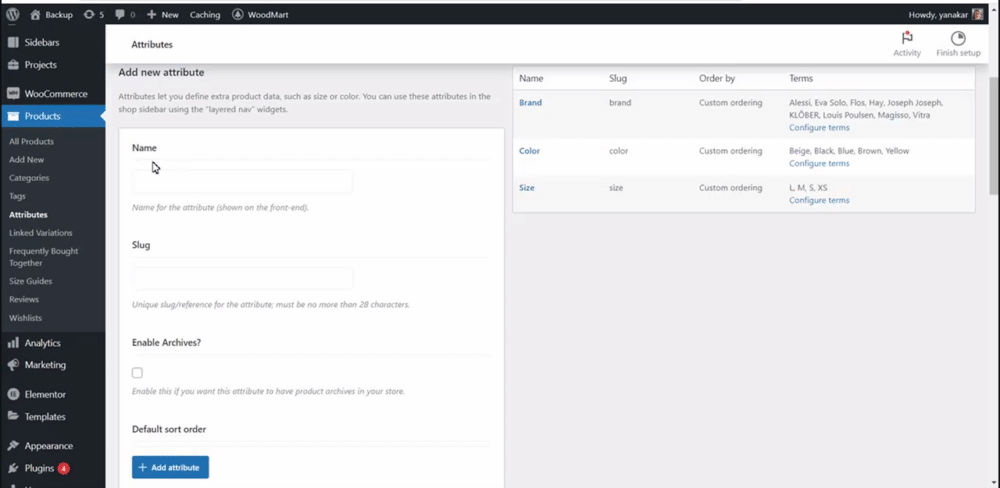Click the "L, M, S, XS" terms text
Viewport: 1000px width, 488px height.
[x=808, y=188]
